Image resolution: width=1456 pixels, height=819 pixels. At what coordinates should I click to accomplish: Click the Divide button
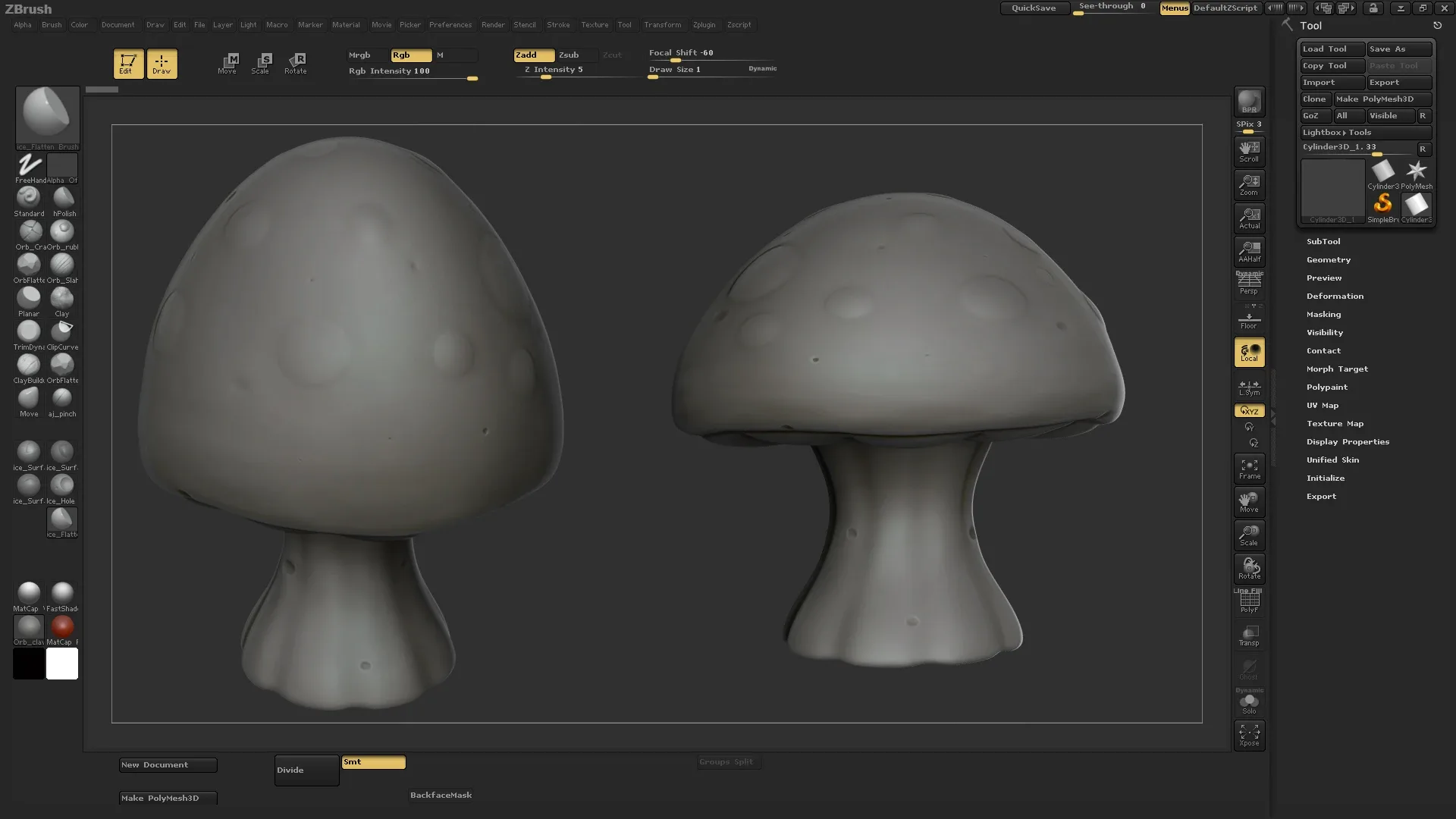pos(305,769)
